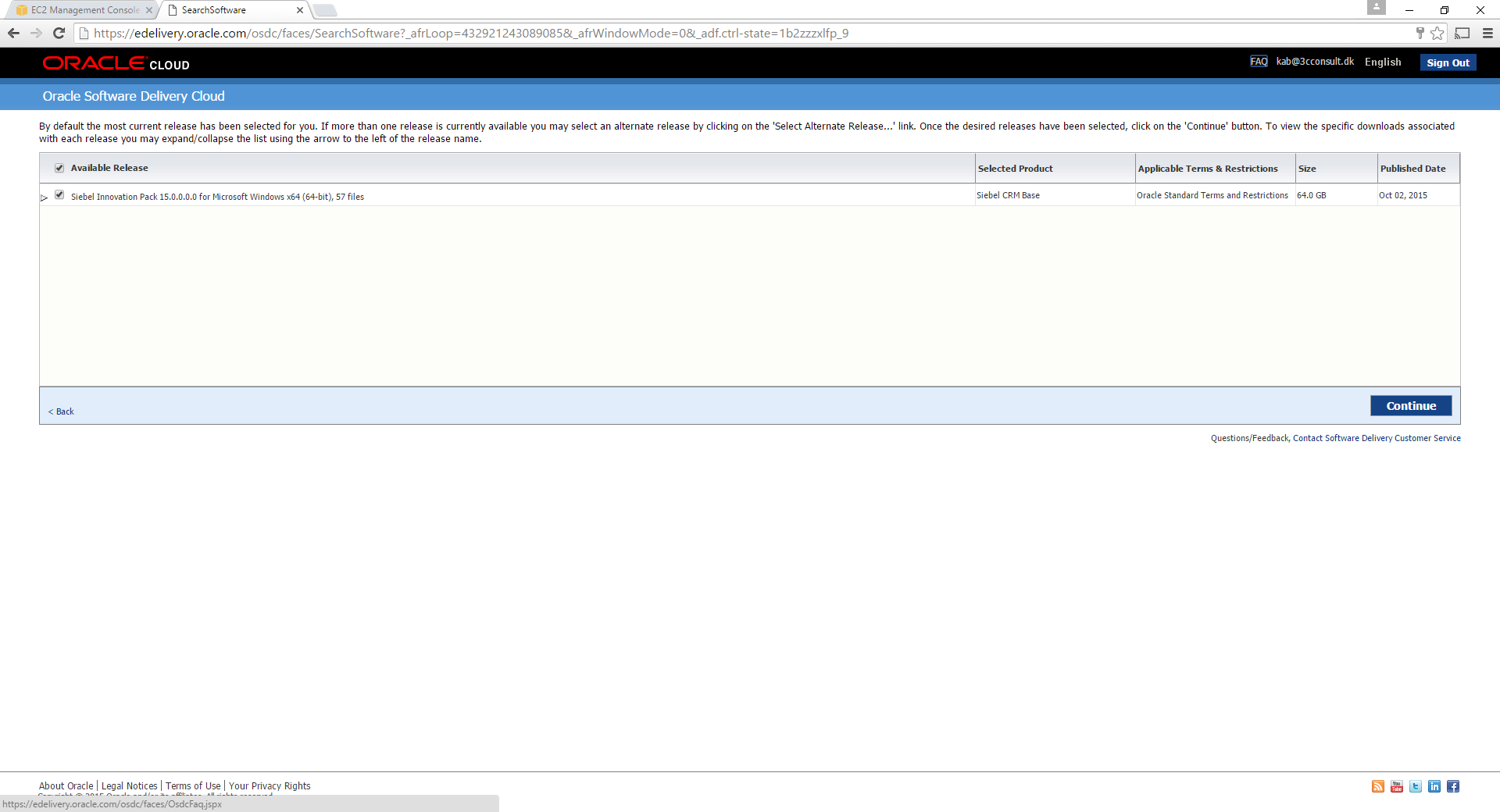Switch to EC2 Management Console tab
Image resolution: width=1500 pixels, height=812 pixels.
pos(82,10)
